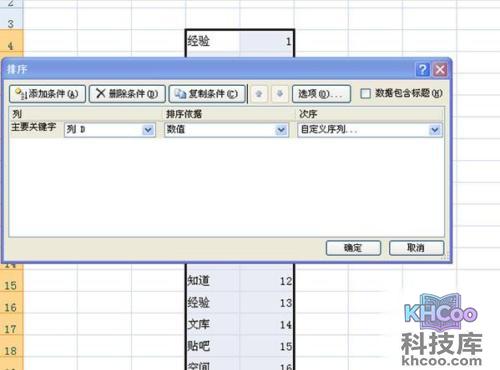Cancel the dialog with 取消 button
The height and width of the screenshot is (370, 500).
click(416, 248)
